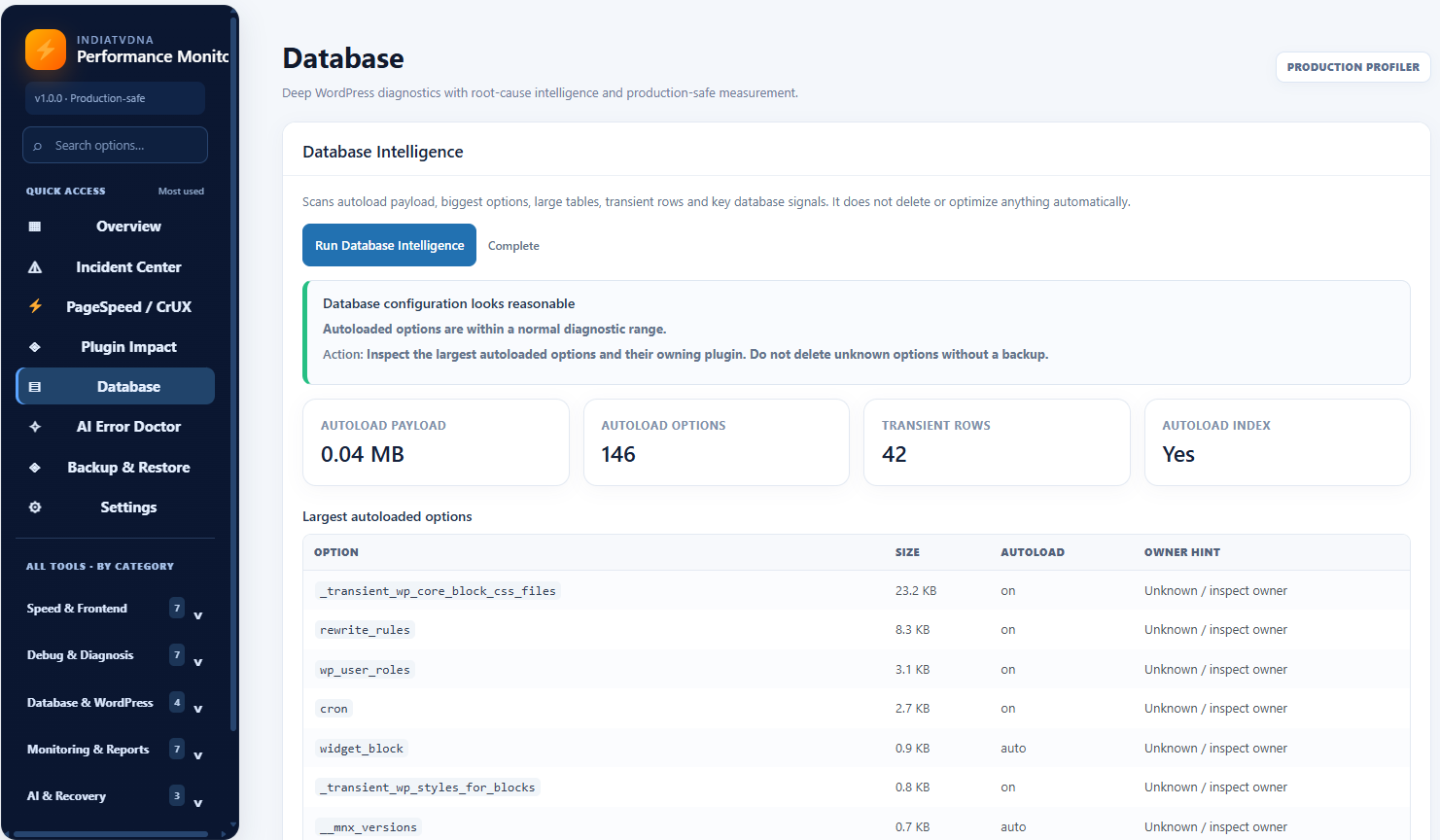Click the sidebar horizontal scrollbar
Image resolution: width=1440 pixels, height=840 pixels.
[x=109, y=834]
